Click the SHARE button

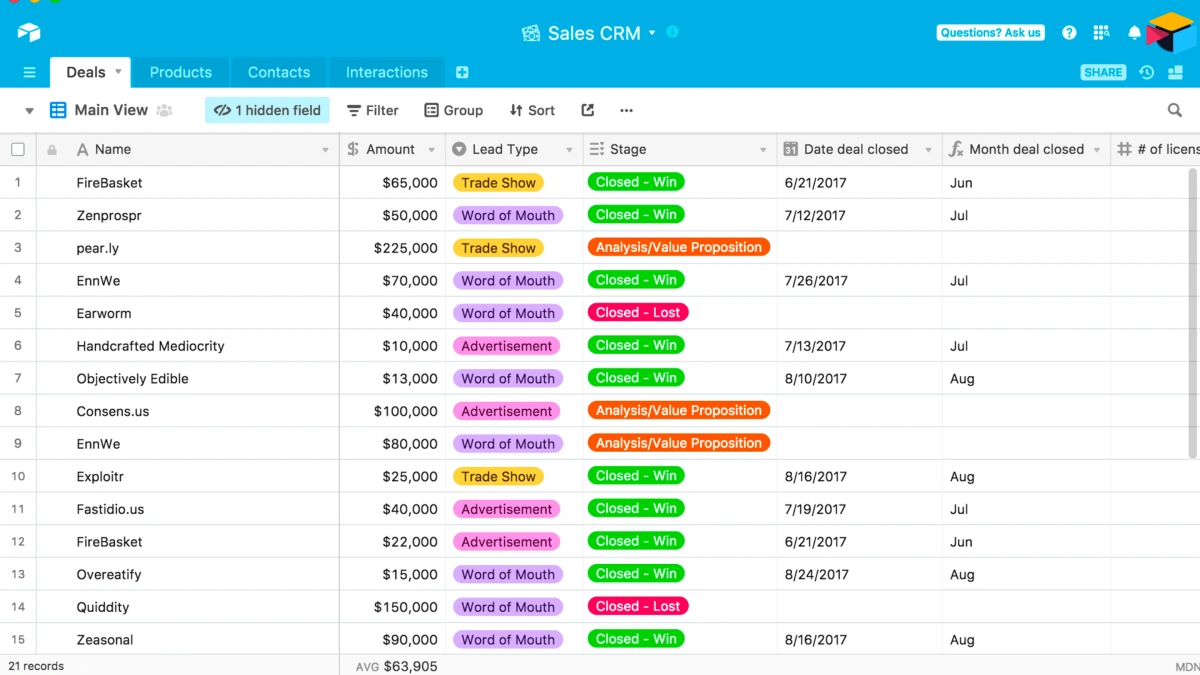pyautogui.click(x=1103, y=72)
